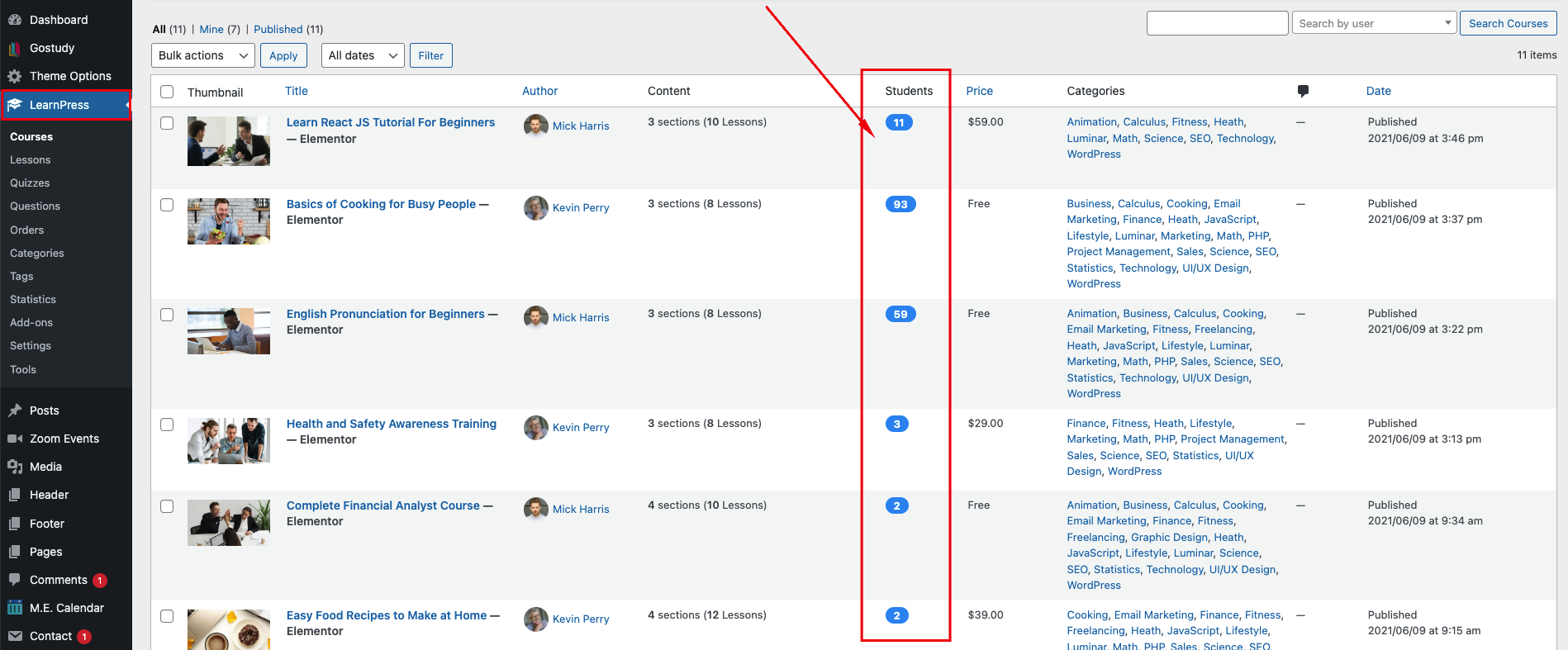Click Kevin Perry avatar on Easy Food Recipes row
This screenshot has height=650, width=1568.
[x=536, y=619]
